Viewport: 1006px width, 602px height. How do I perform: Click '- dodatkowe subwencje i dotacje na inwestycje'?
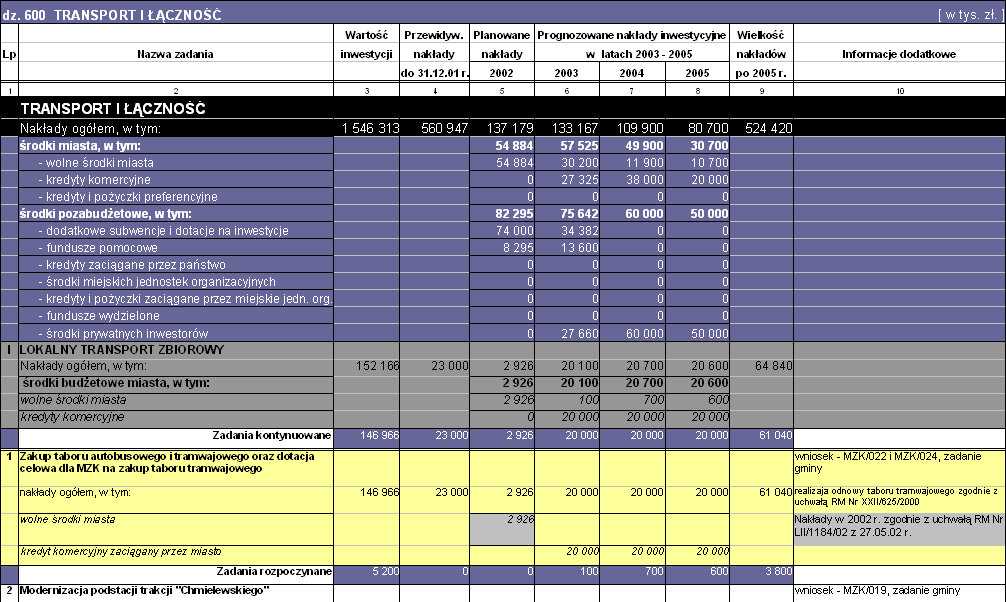[164, 231]
